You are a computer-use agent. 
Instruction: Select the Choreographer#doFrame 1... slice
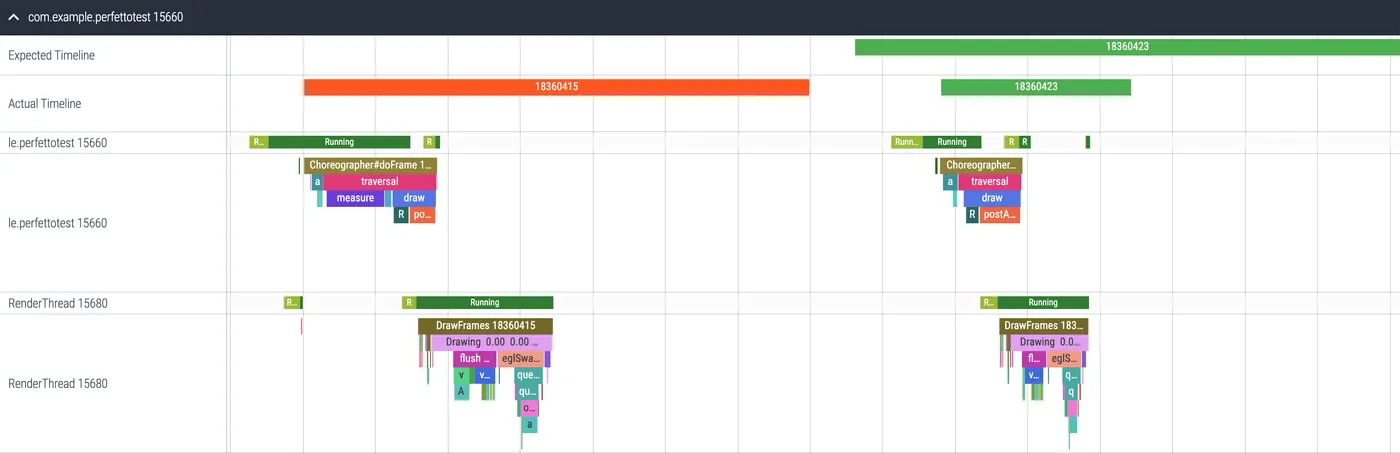pos(370,165)
